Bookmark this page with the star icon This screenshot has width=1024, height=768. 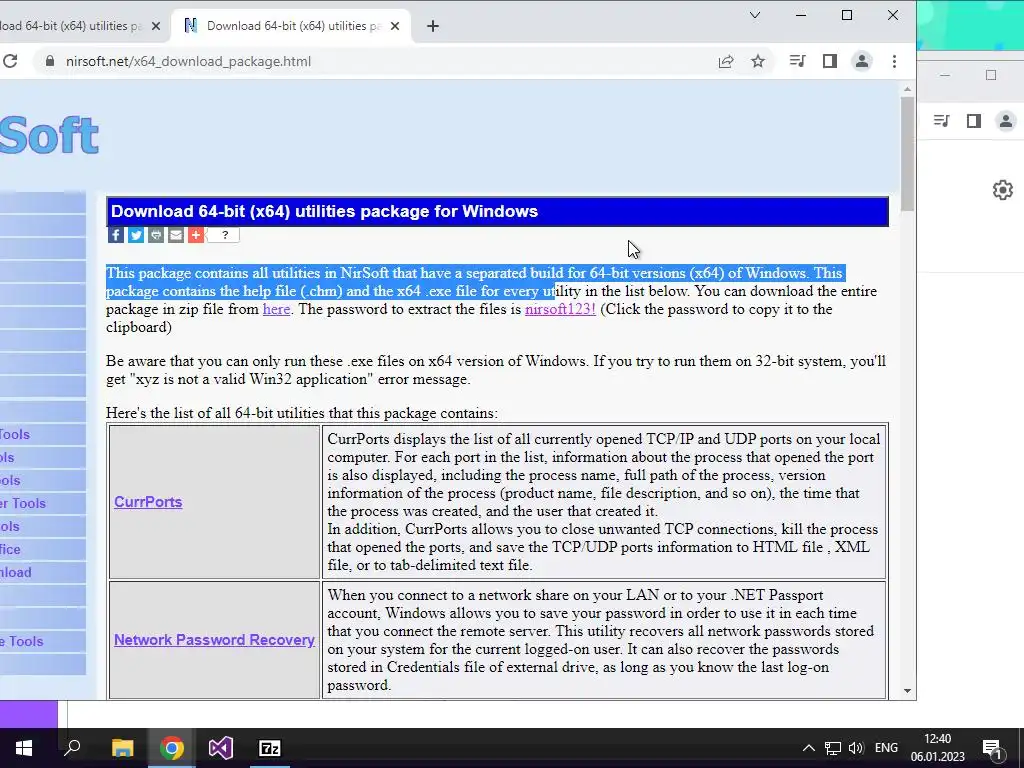coord(758,61)
